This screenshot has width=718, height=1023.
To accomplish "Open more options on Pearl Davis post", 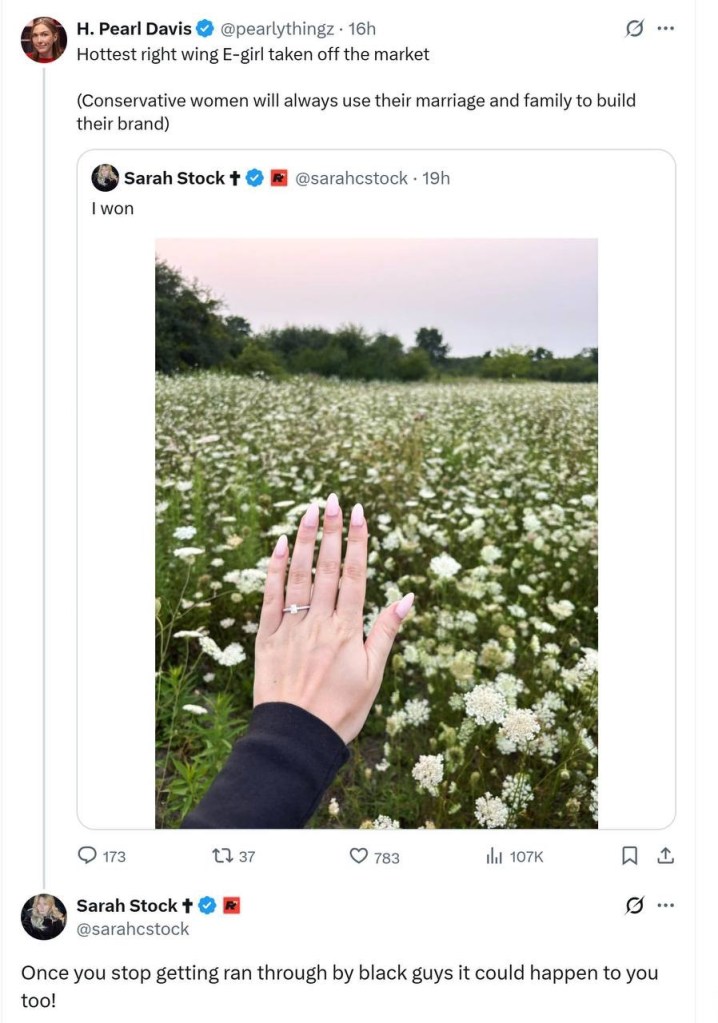I will tap(666, 30).
